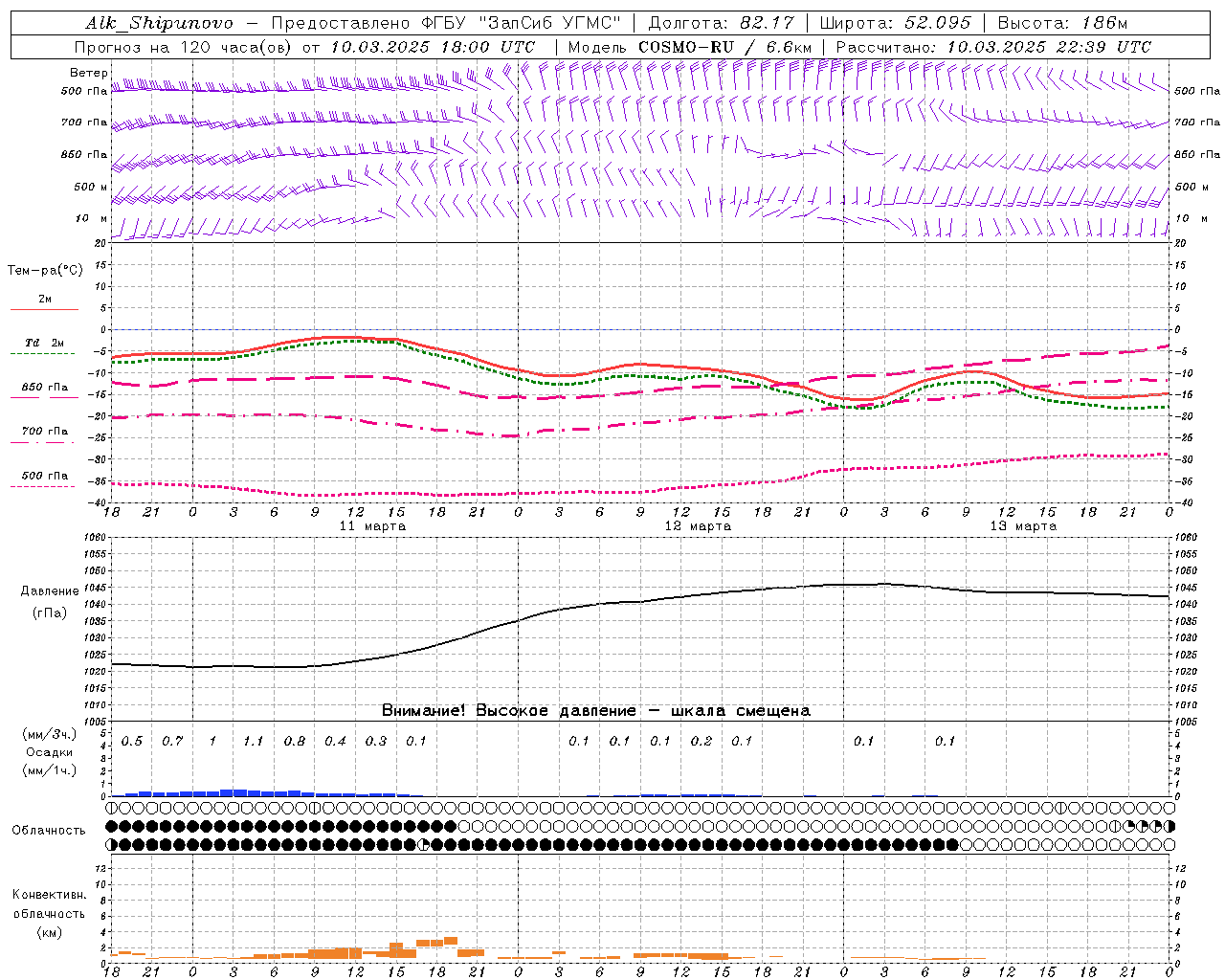Click the solid red 2м temperature curve
The height and width of the screenshot is (980, 1225).
641,365
